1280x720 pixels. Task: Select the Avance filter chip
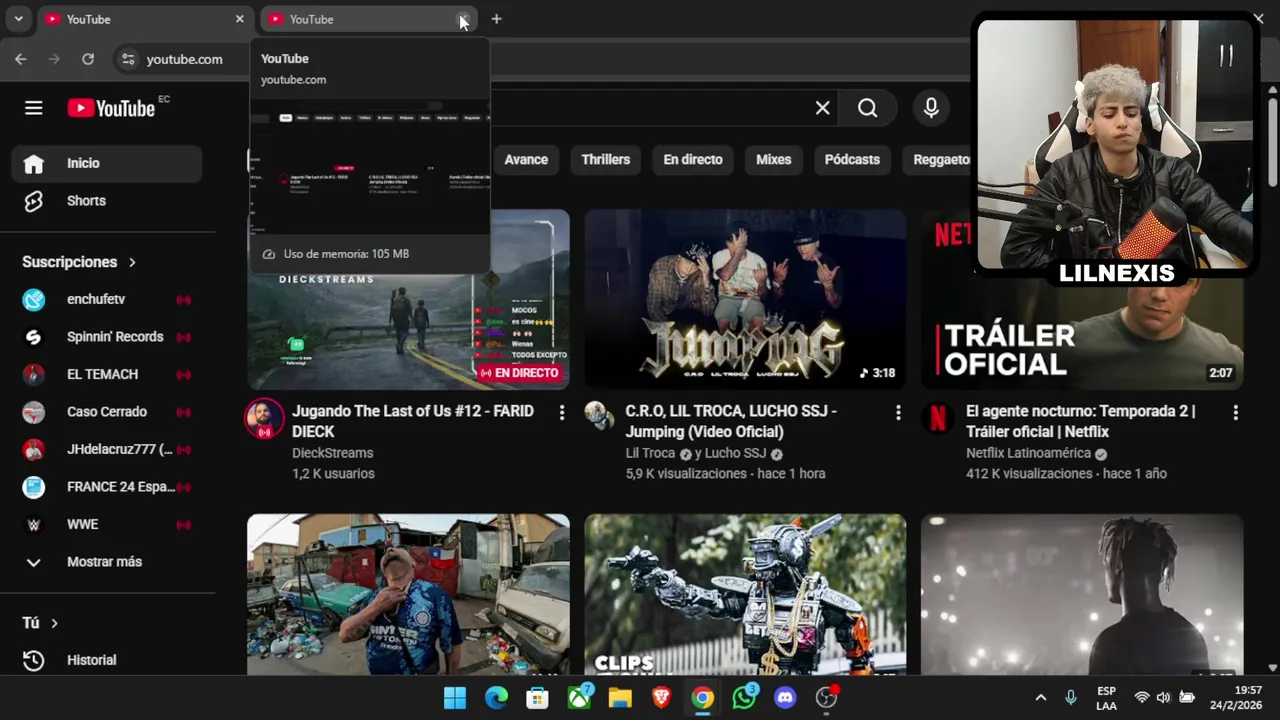[526, 159]
